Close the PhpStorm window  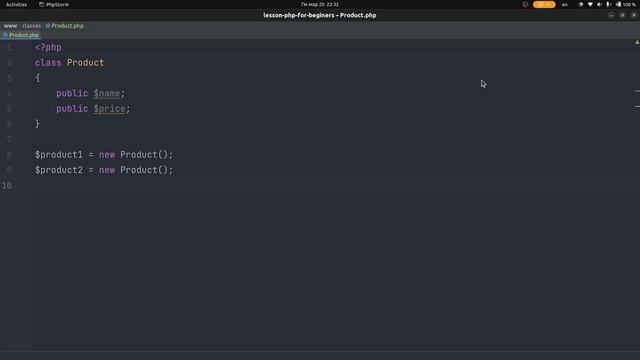point(634,15)
